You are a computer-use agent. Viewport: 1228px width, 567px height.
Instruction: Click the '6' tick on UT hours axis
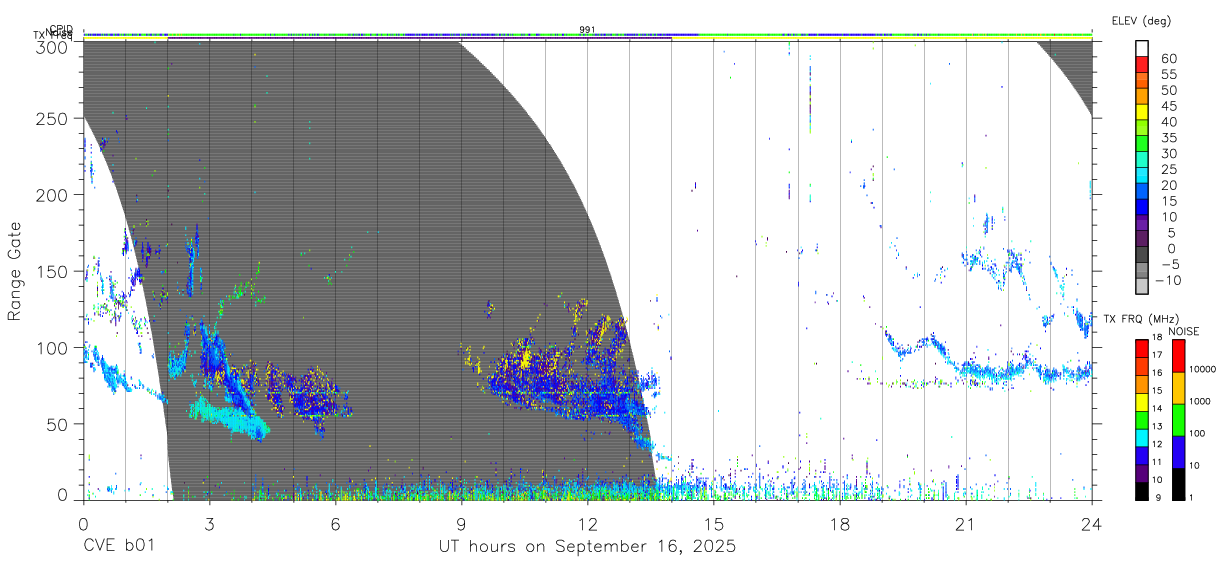(335, 523)
